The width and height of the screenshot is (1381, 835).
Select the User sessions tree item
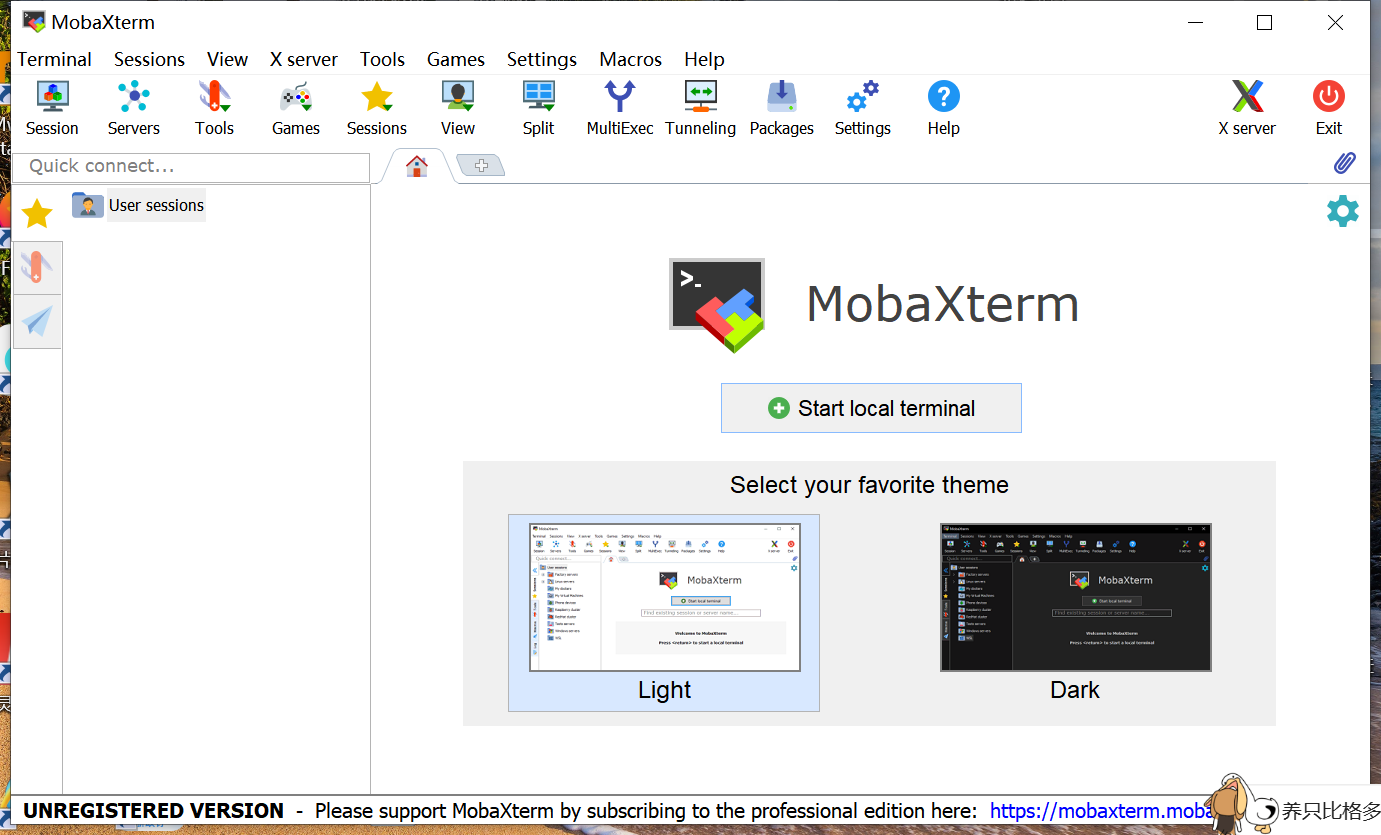156,205
